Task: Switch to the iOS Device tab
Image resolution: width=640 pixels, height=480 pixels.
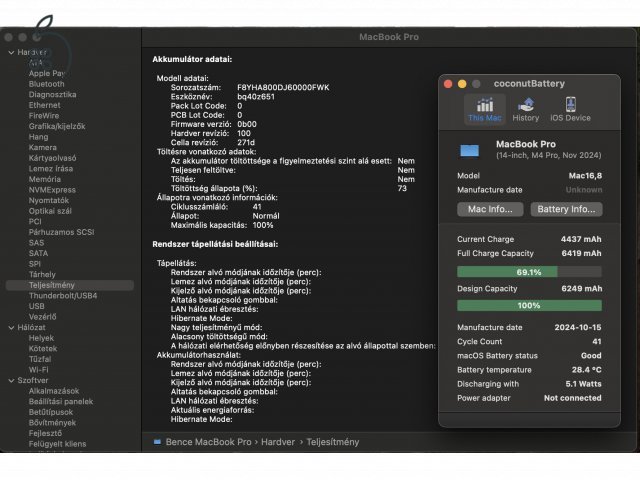Action: pos(570,109)
